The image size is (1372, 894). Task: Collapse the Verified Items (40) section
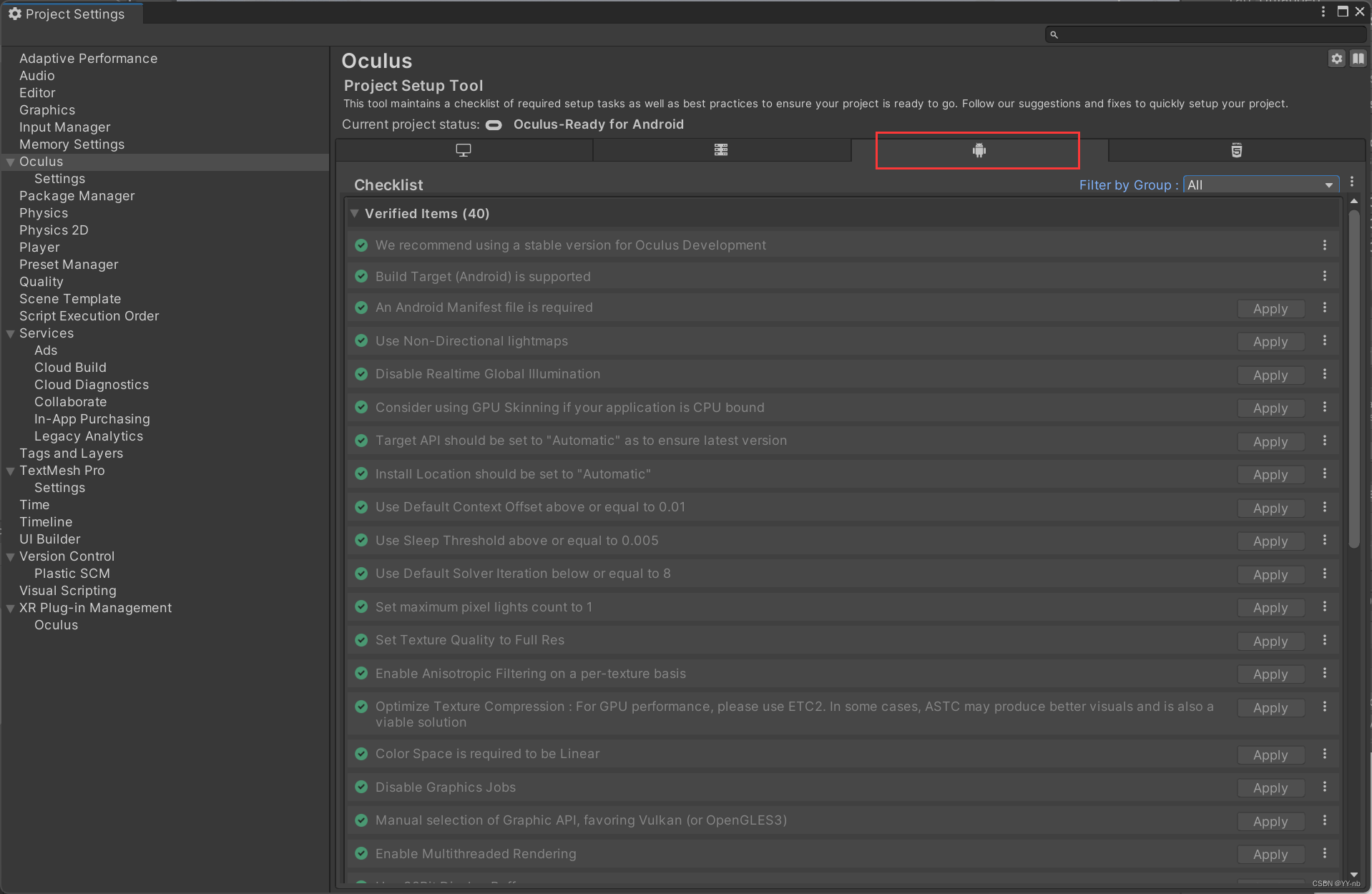point(354,213)
